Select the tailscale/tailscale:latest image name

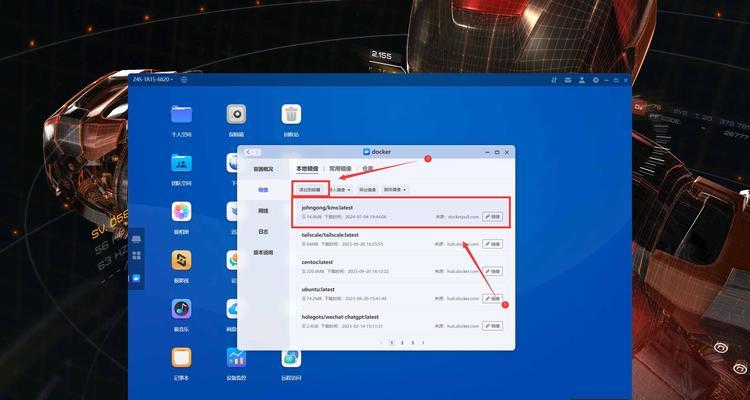coord(330,235)
